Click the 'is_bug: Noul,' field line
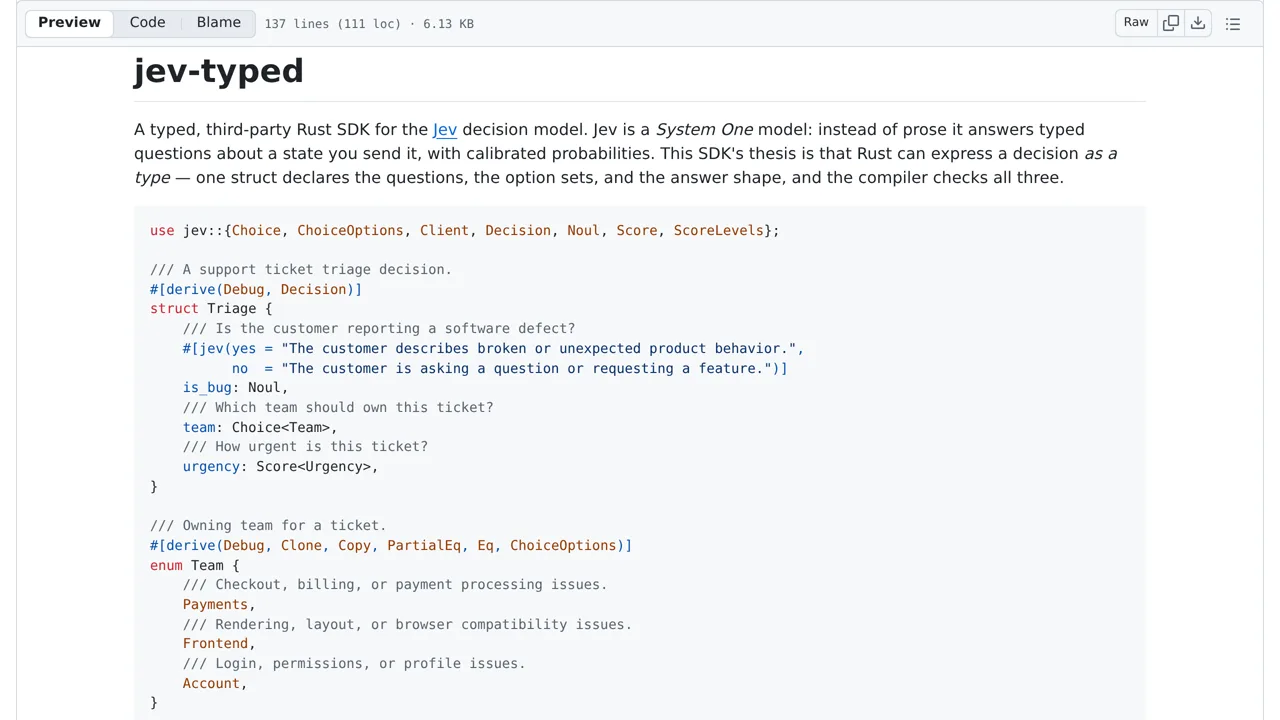1280x720 pixels. (235, 388)
